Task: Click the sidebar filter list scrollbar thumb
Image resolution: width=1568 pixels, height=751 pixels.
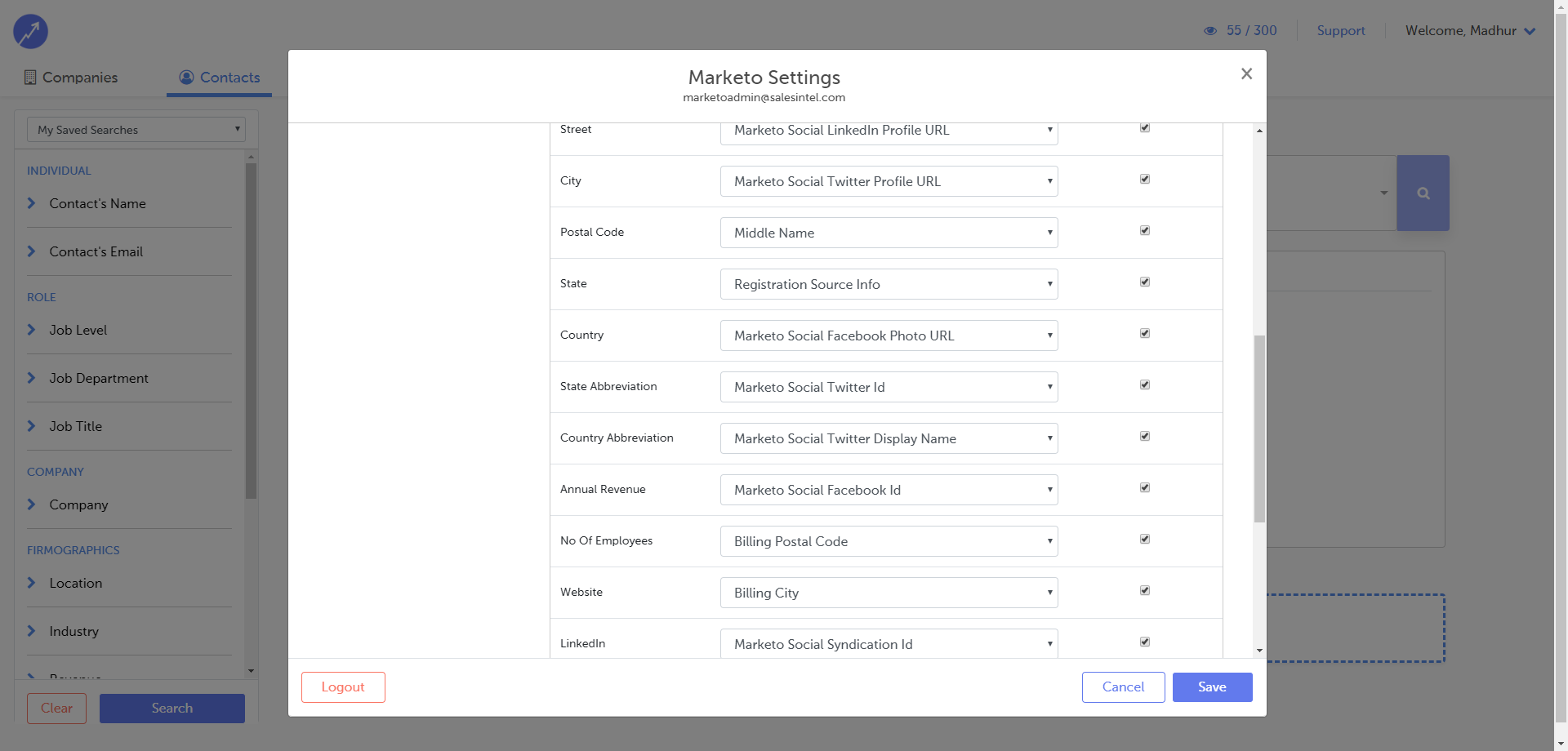Action: point(251,331)
